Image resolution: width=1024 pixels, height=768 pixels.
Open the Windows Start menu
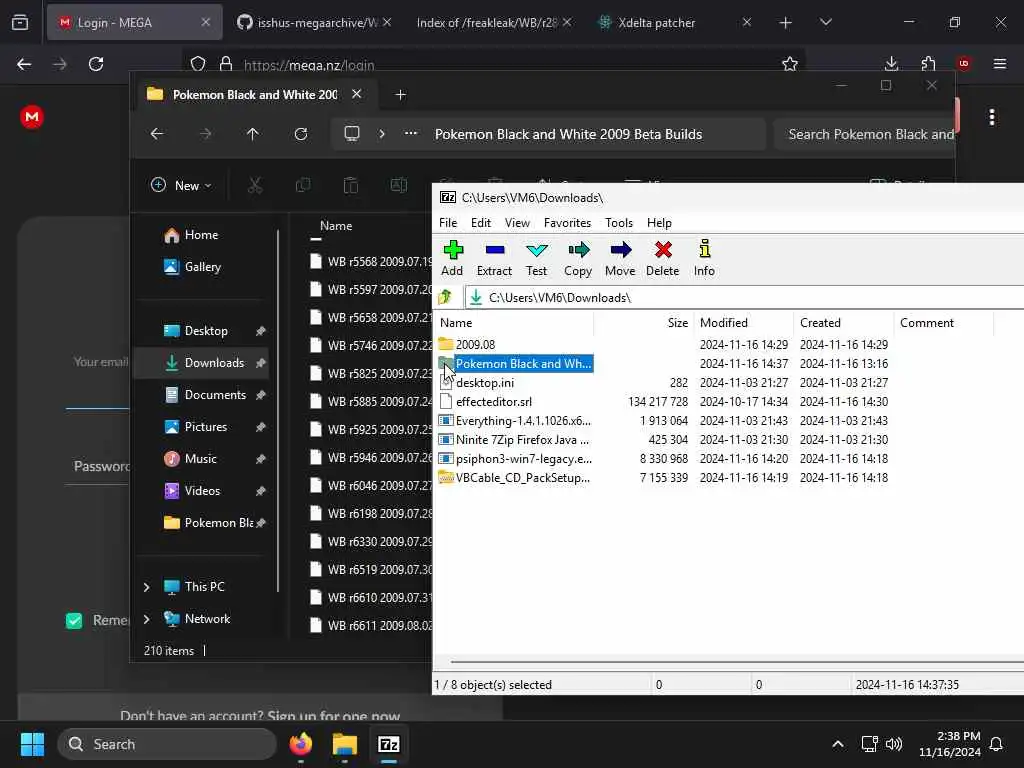[x=32, y=744]
